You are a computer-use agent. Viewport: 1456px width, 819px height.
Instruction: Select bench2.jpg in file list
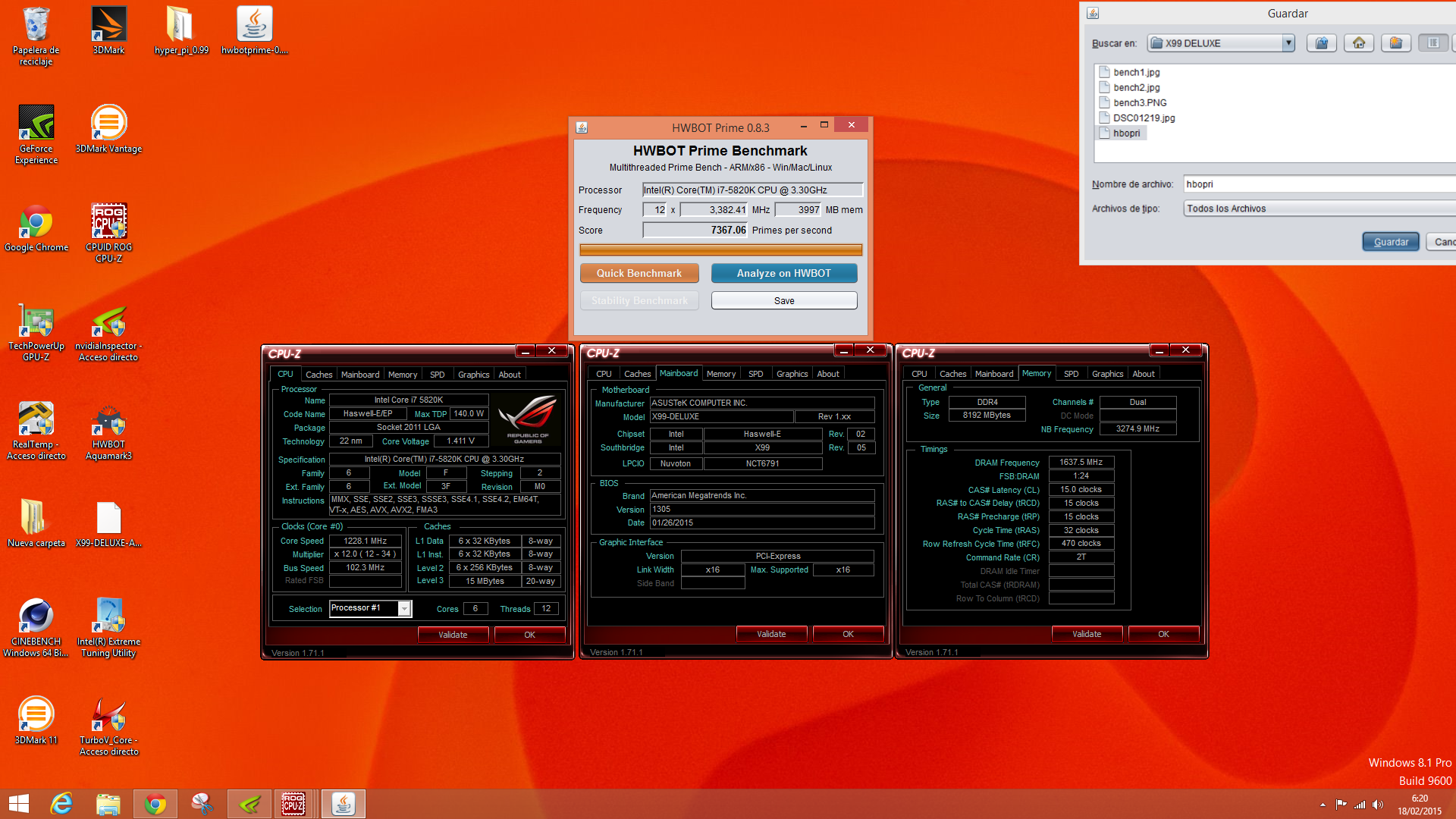[1129, 87]
